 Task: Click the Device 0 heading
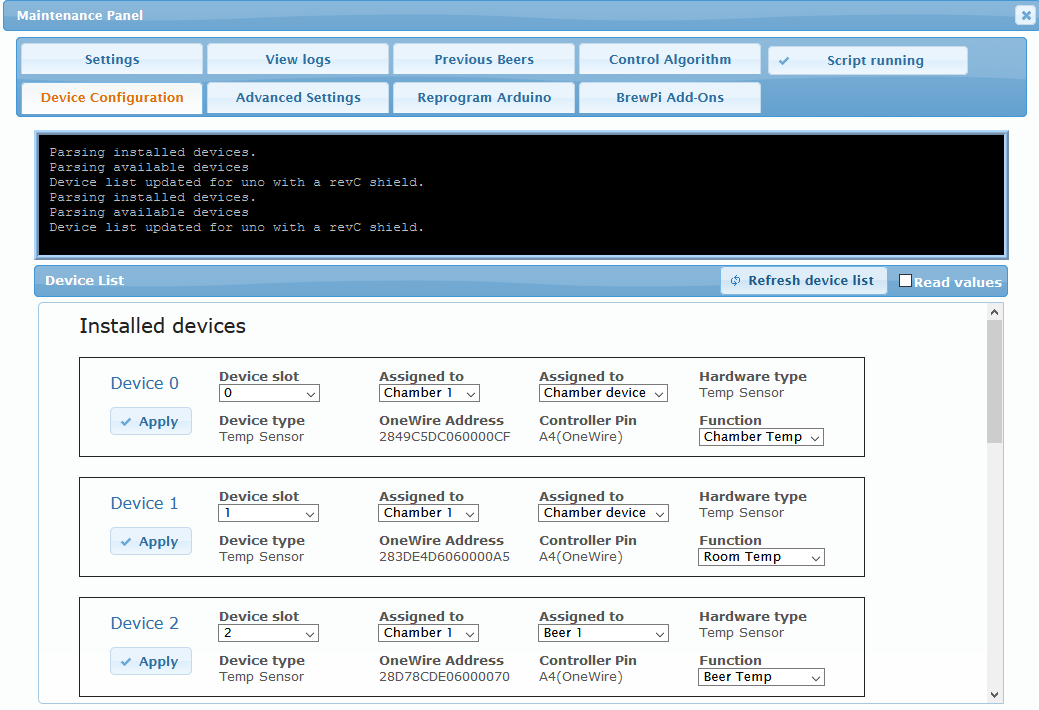coord(144,383)
